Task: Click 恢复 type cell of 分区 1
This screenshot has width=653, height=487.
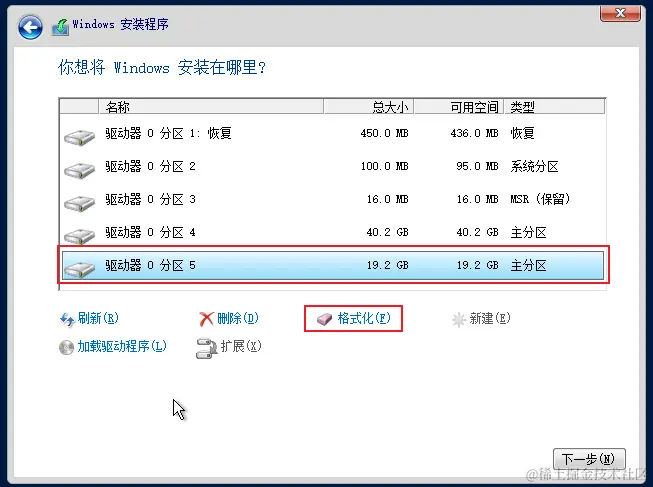Action: [522, 133]
